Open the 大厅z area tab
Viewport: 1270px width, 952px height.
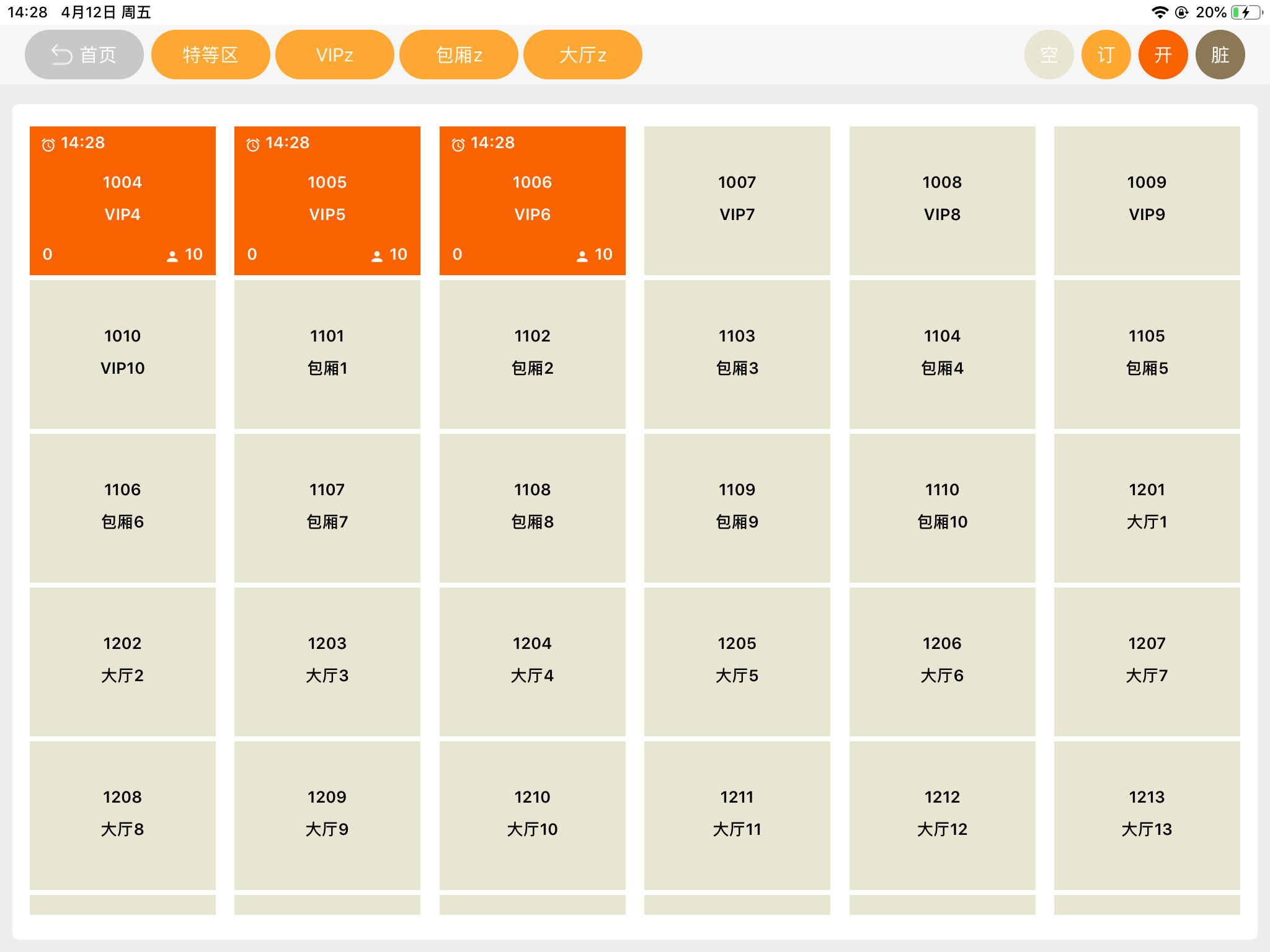coord(582,55)
